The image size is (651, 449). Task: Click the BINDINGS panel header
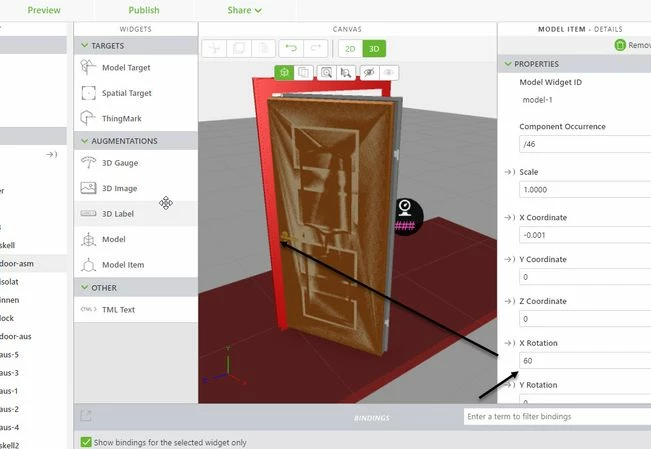click(372, 418)
